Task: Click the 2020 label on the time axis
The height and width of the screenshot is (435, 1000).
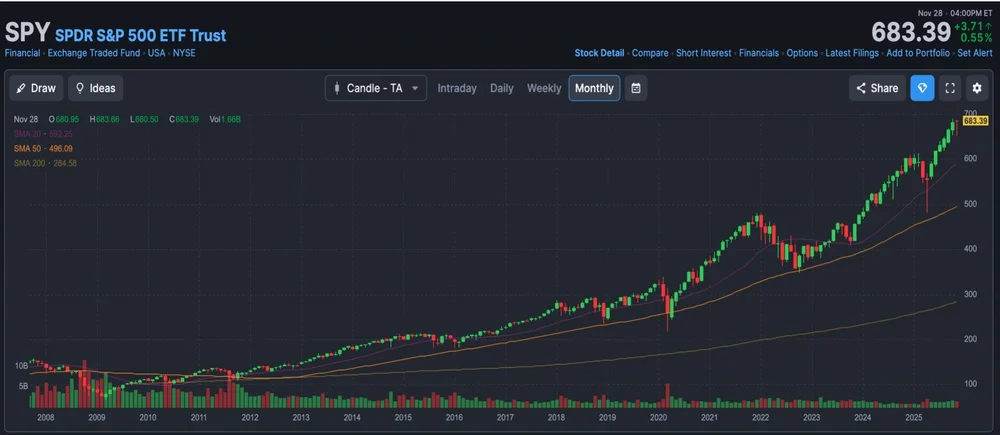Action: click(658, 418)
